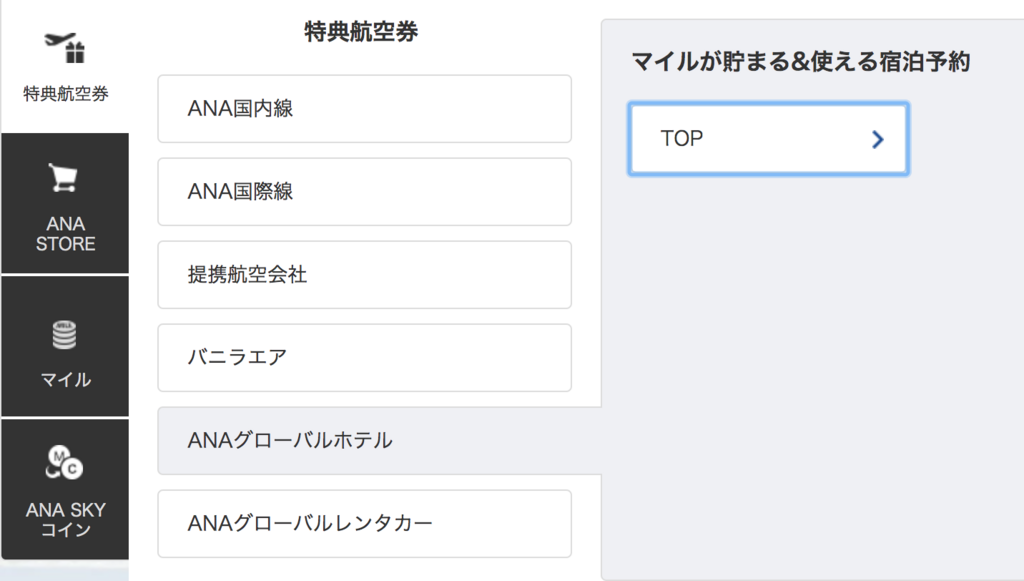Choose ANA国際線 from the list
Image resolution: width=1024 pixels, height=581 pixels.
click(x=364, y=191)
